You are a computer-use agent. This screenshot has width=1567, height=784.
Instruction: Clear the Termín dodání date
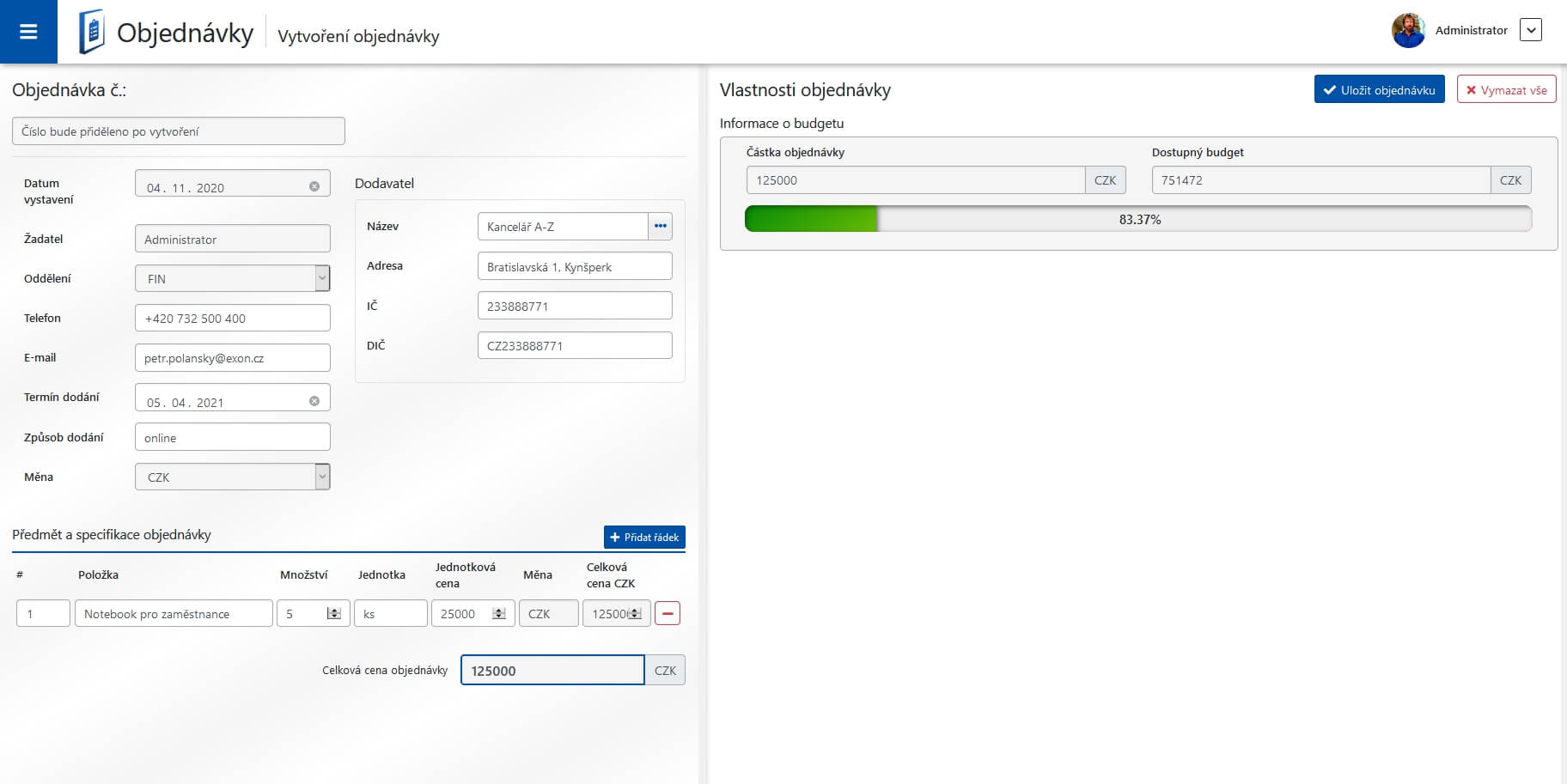click(x=314, y=401)
